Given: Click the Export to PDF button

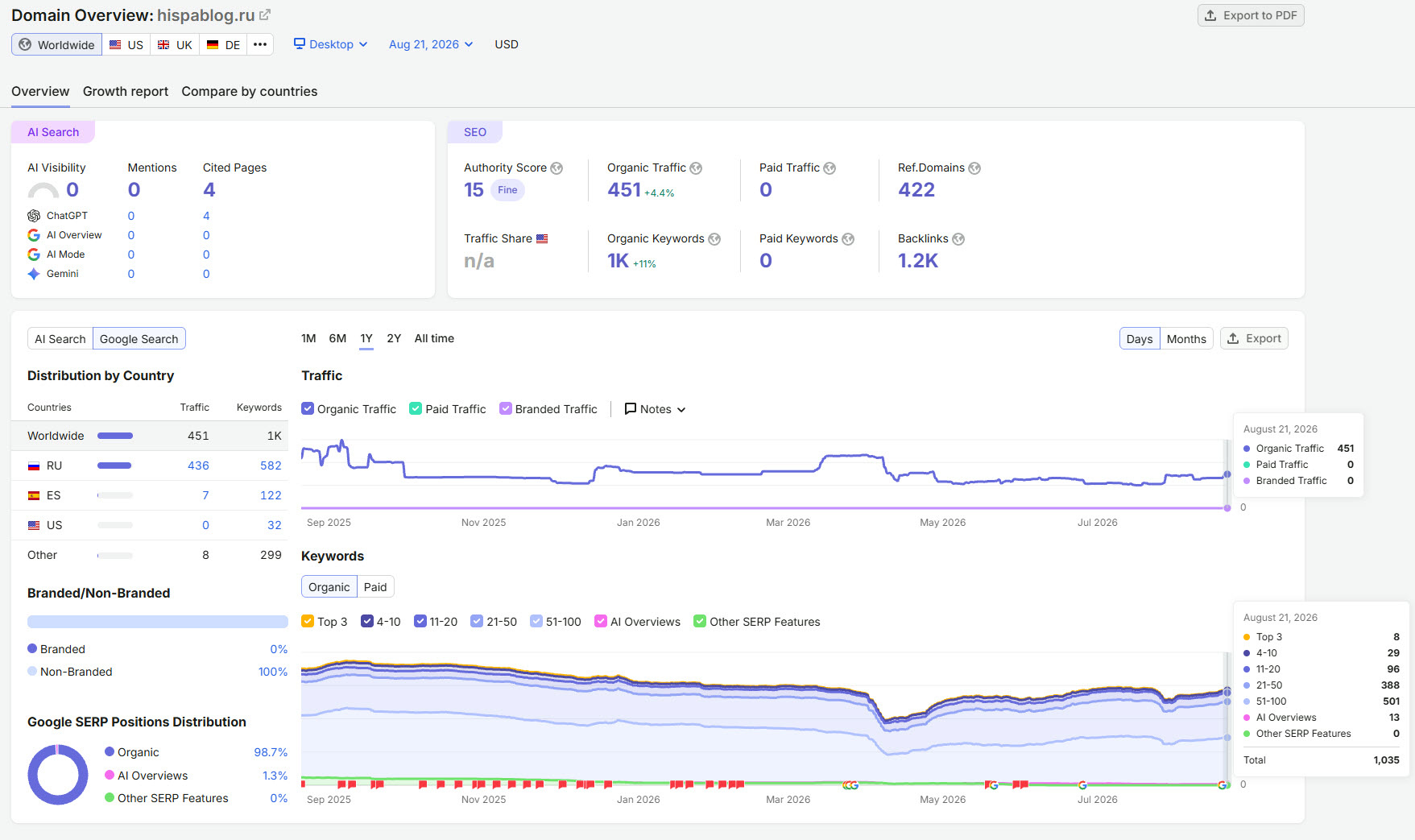Looking at the screenshot, I should tap(1251, 15).
